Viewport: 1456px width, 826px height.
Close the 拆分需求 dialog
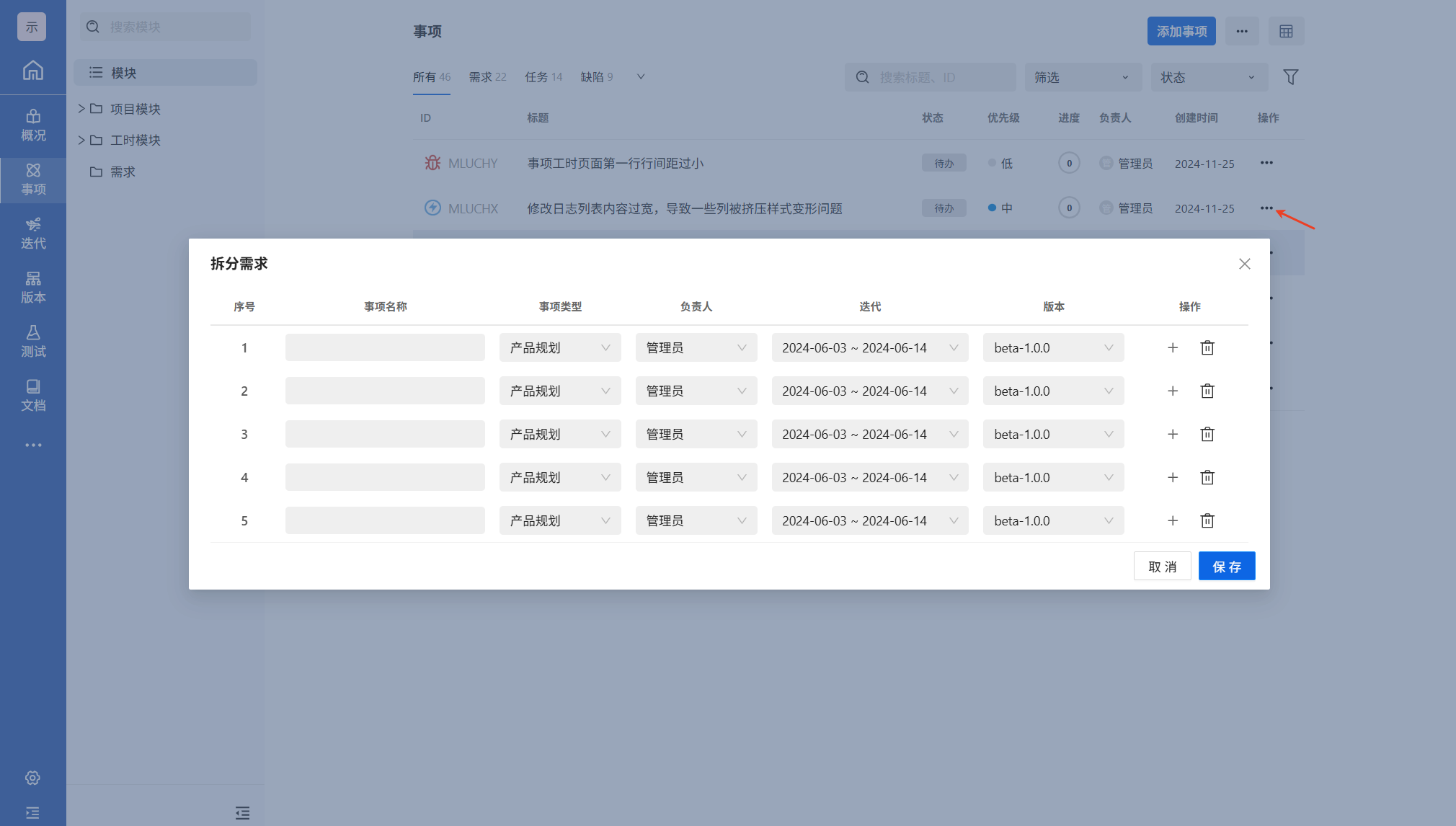click(1244, 264)
